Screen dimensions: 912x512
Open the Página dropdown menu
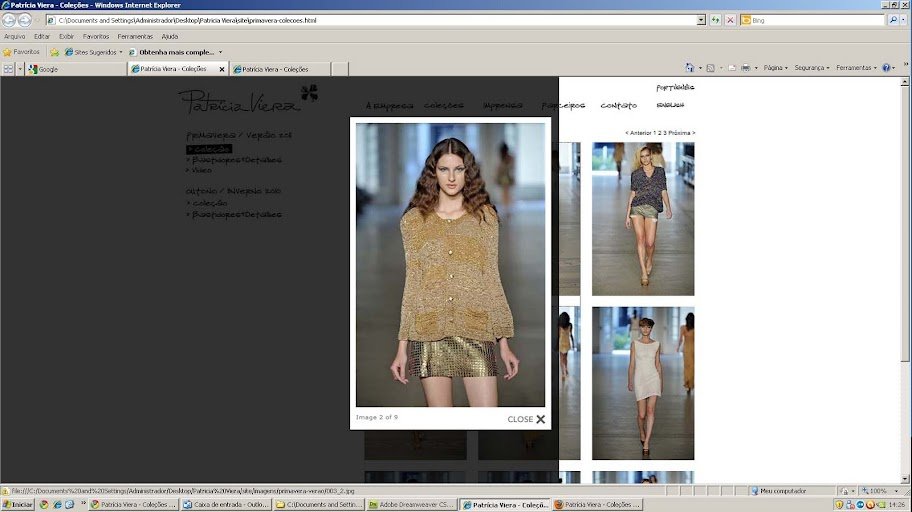point(775,67)
